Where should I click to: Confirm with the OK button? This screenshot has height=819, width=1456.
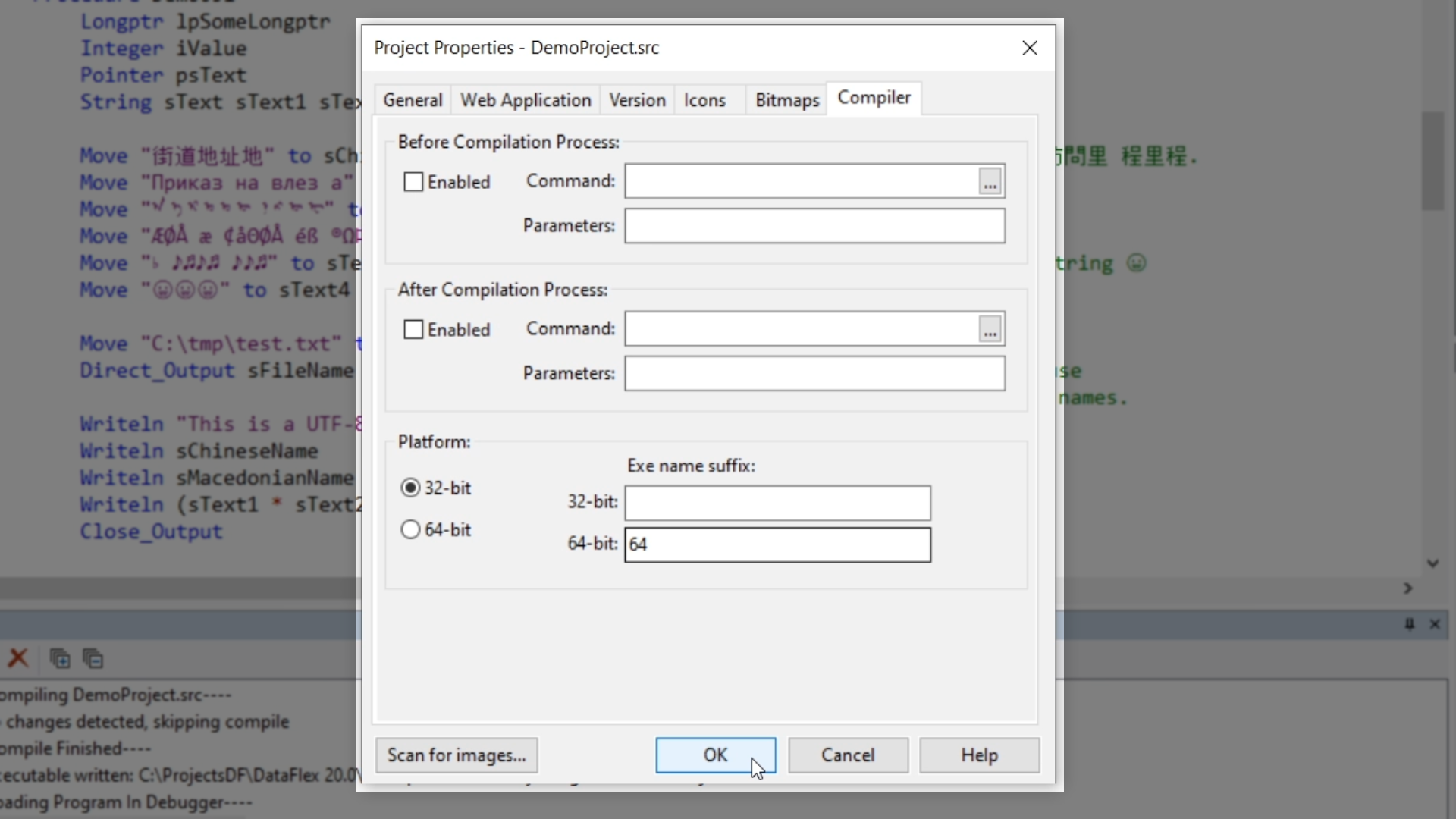click(x=715, y=755)
